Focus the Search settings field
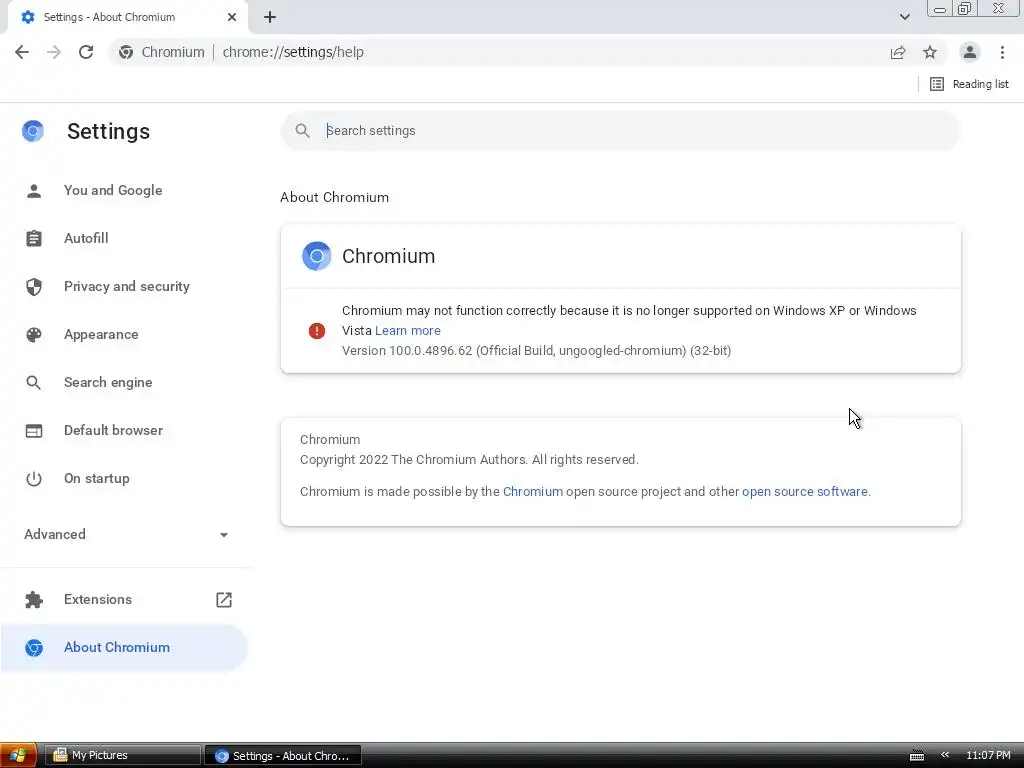Screen dimensions: 1024x768 click(620, 131)
